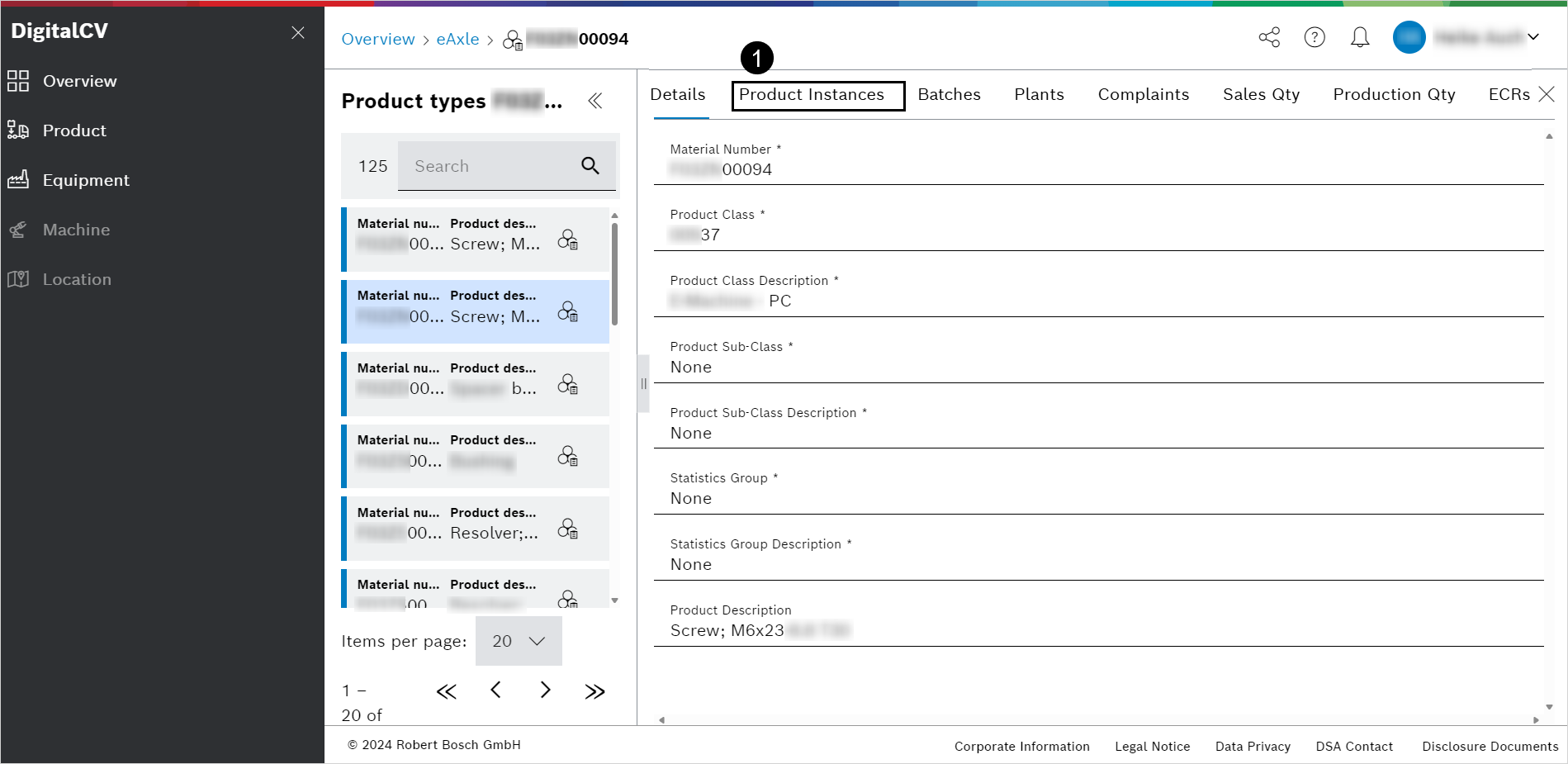
Task: Click the product instance icon on the first Screw item
Action: [569, 240]
